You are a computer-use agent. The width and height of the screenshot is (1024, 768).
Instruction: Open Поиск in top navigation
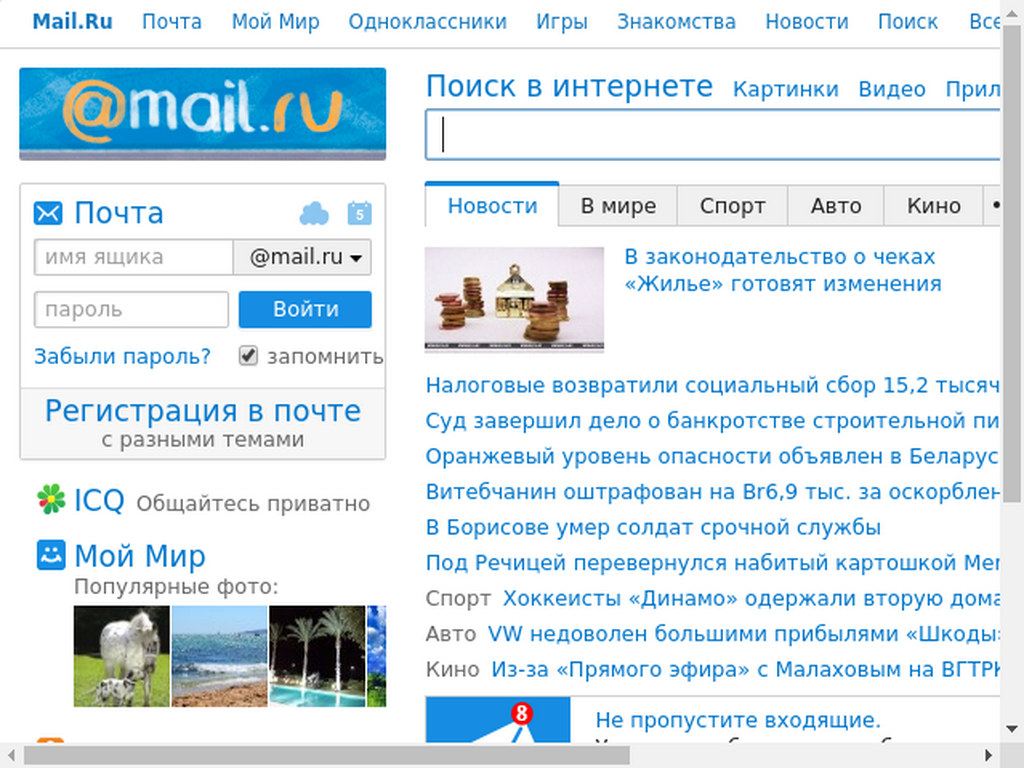(x=908, y=22)
